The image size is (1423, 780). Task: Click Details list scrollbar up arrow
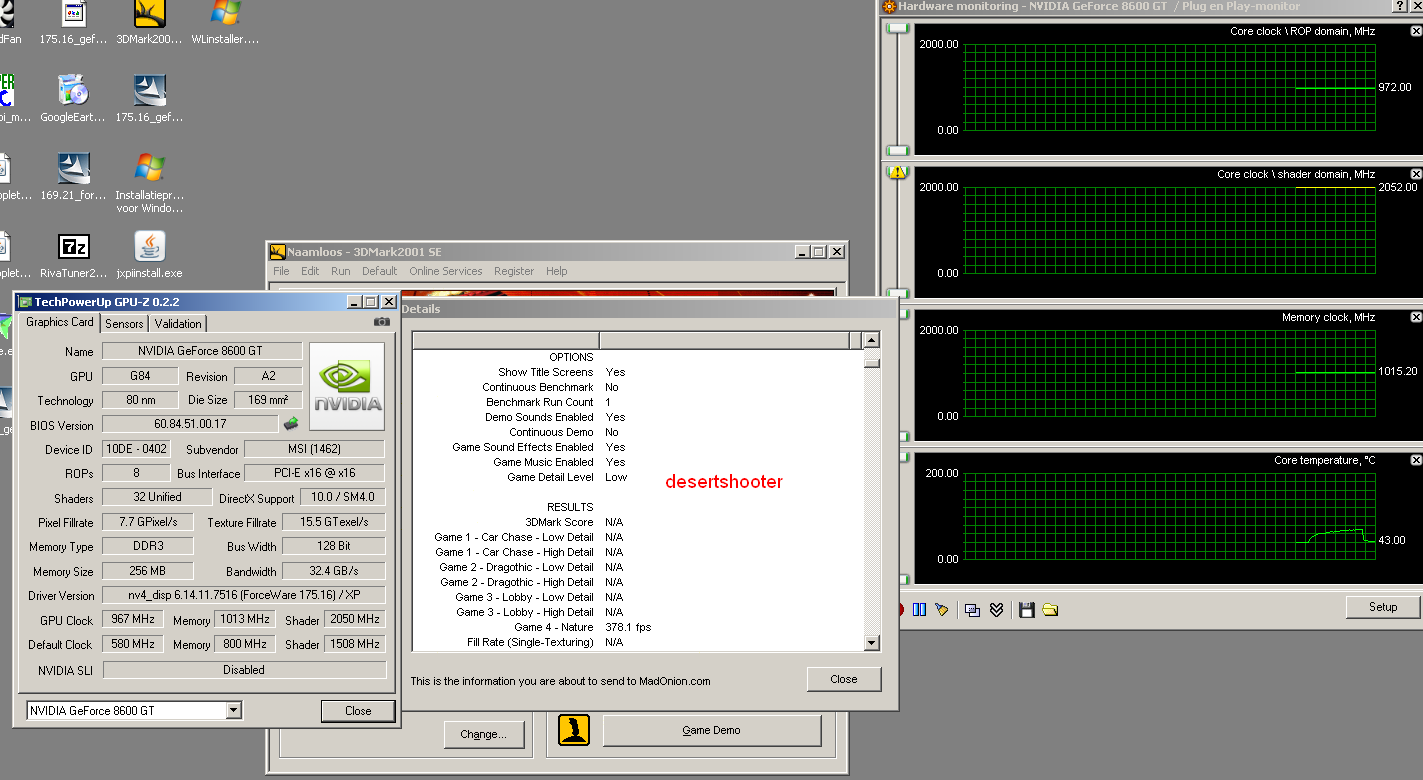click(871, 340)
